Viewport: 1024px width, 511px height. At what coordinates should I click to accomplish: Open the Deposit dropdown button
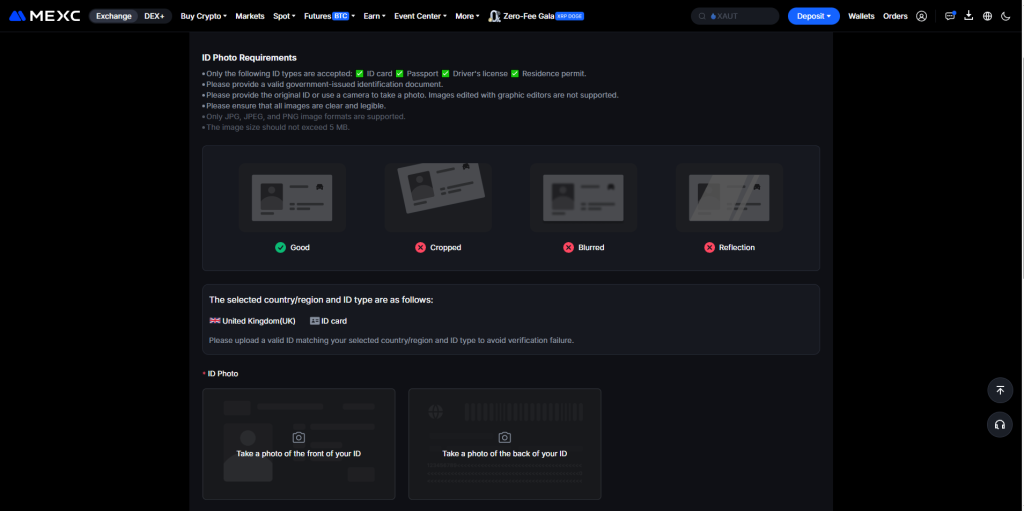[x=813, y=16]
